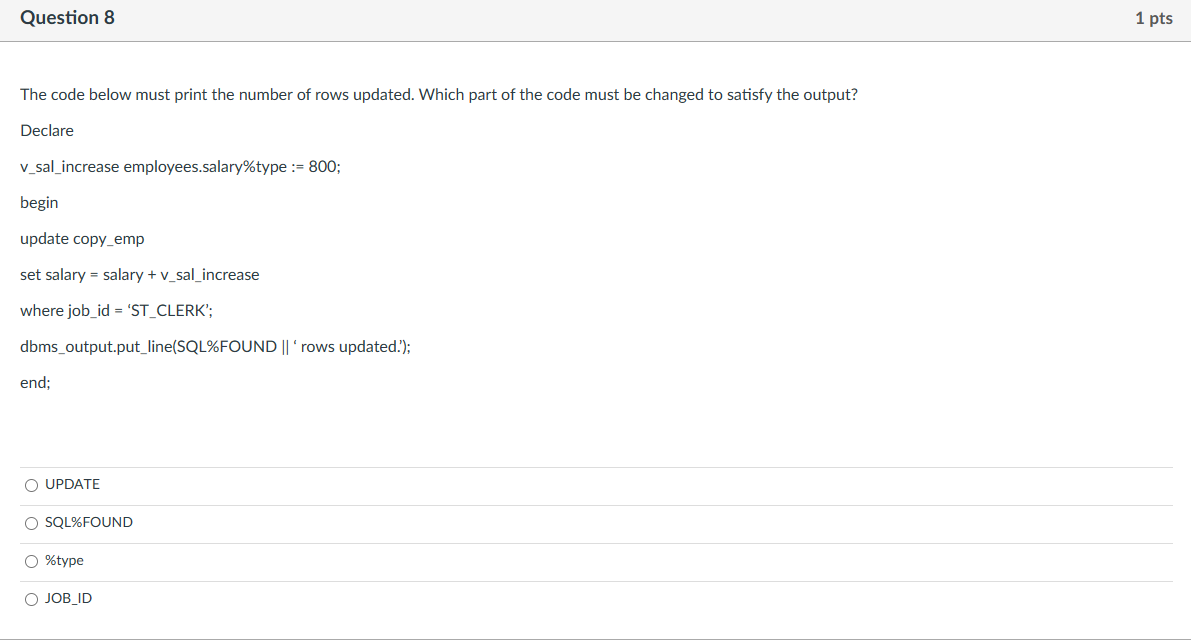This screenshot has width=1191, height=642.
Task: Click the %type answer label text
Action: click(x=65, y=561)
